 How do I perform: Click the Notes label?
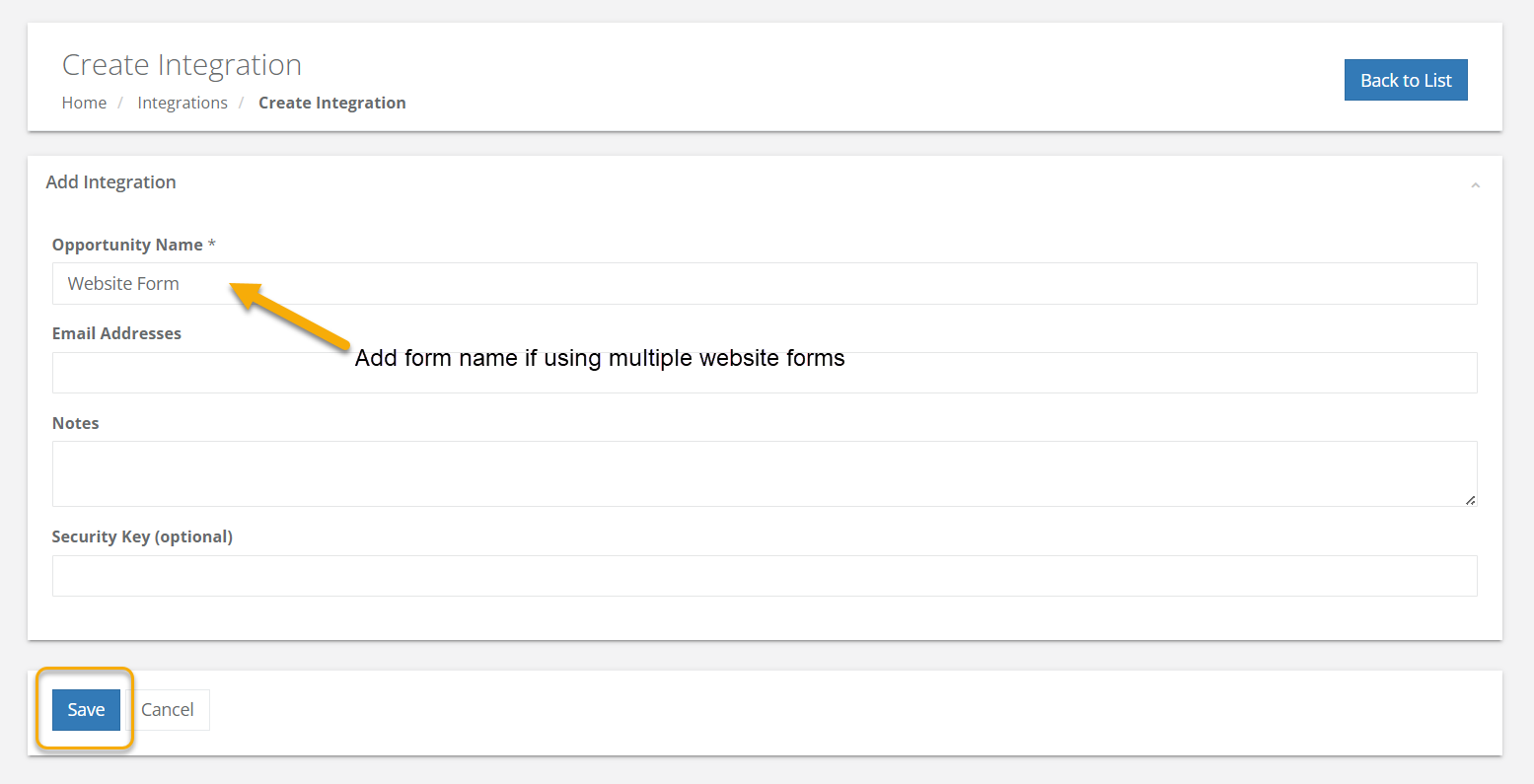click(x=75, y=422)
